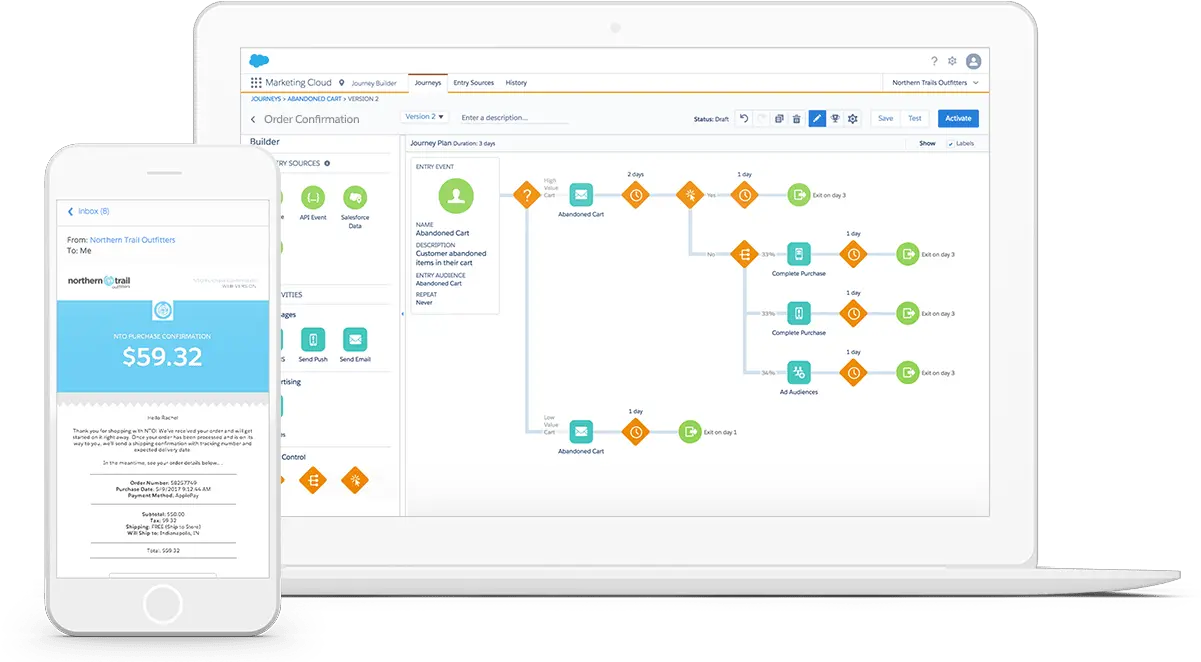Image resolution: width=1201 pixels, height=662 pixels.
Task: Switch to the Entry Sources tab
Action: click(474, 82)
